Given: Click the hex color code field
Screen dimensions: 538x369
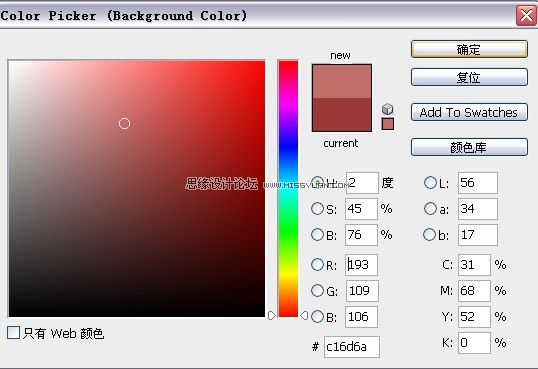Looking at the screenshot, I should tap(352, 347).
